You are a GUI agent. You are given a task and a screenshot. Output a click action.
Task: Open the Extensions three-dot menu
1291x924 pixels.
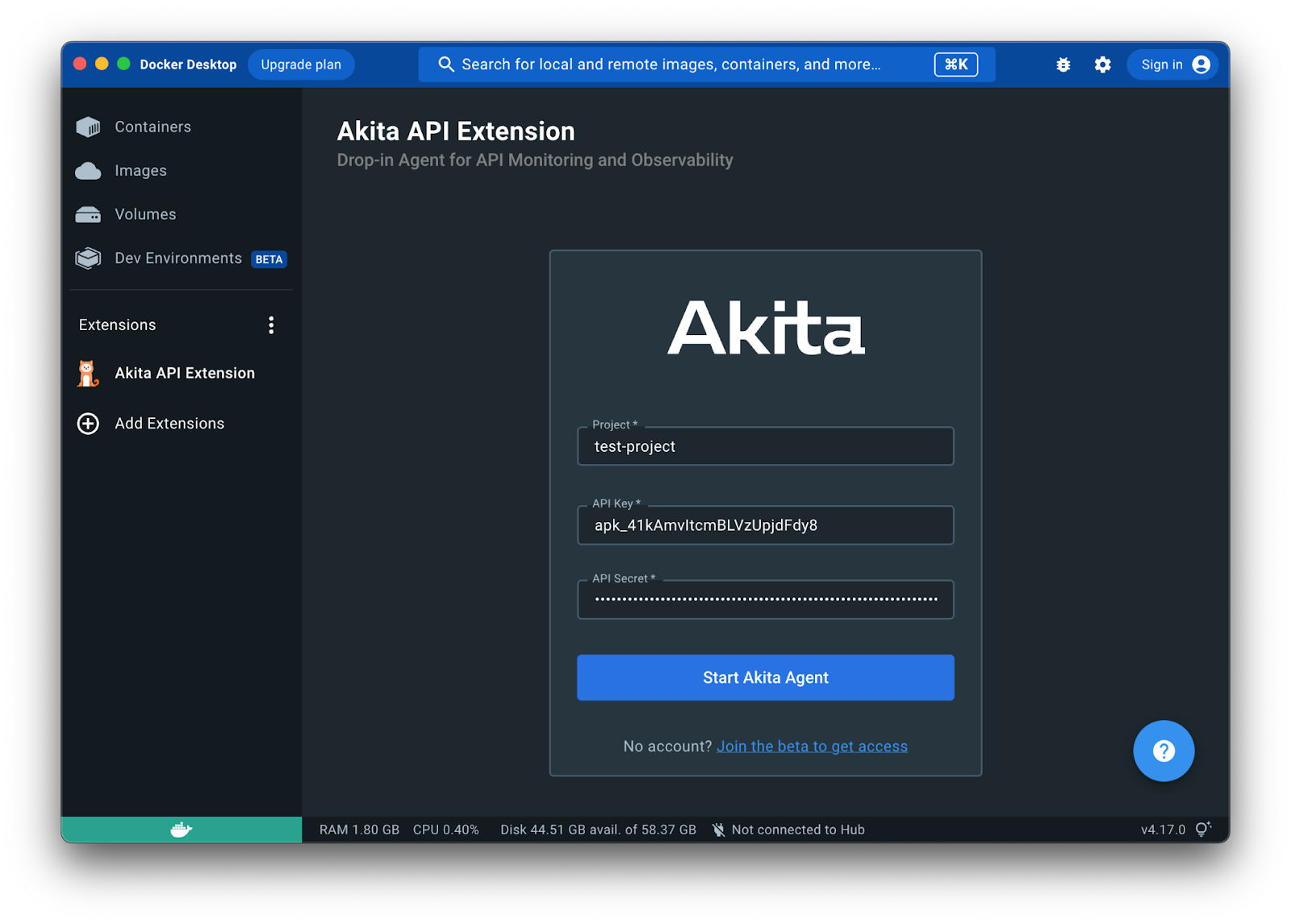[271, 325]
